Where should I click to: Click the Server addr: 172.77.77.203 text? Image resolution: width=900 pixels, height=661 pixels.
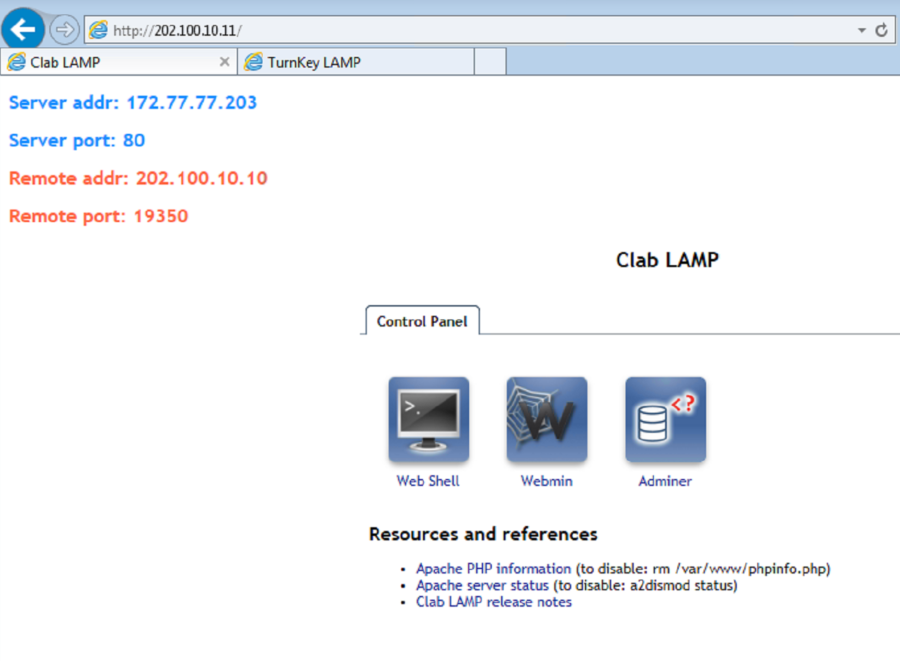pyautogui.click(x=133, y=103)
